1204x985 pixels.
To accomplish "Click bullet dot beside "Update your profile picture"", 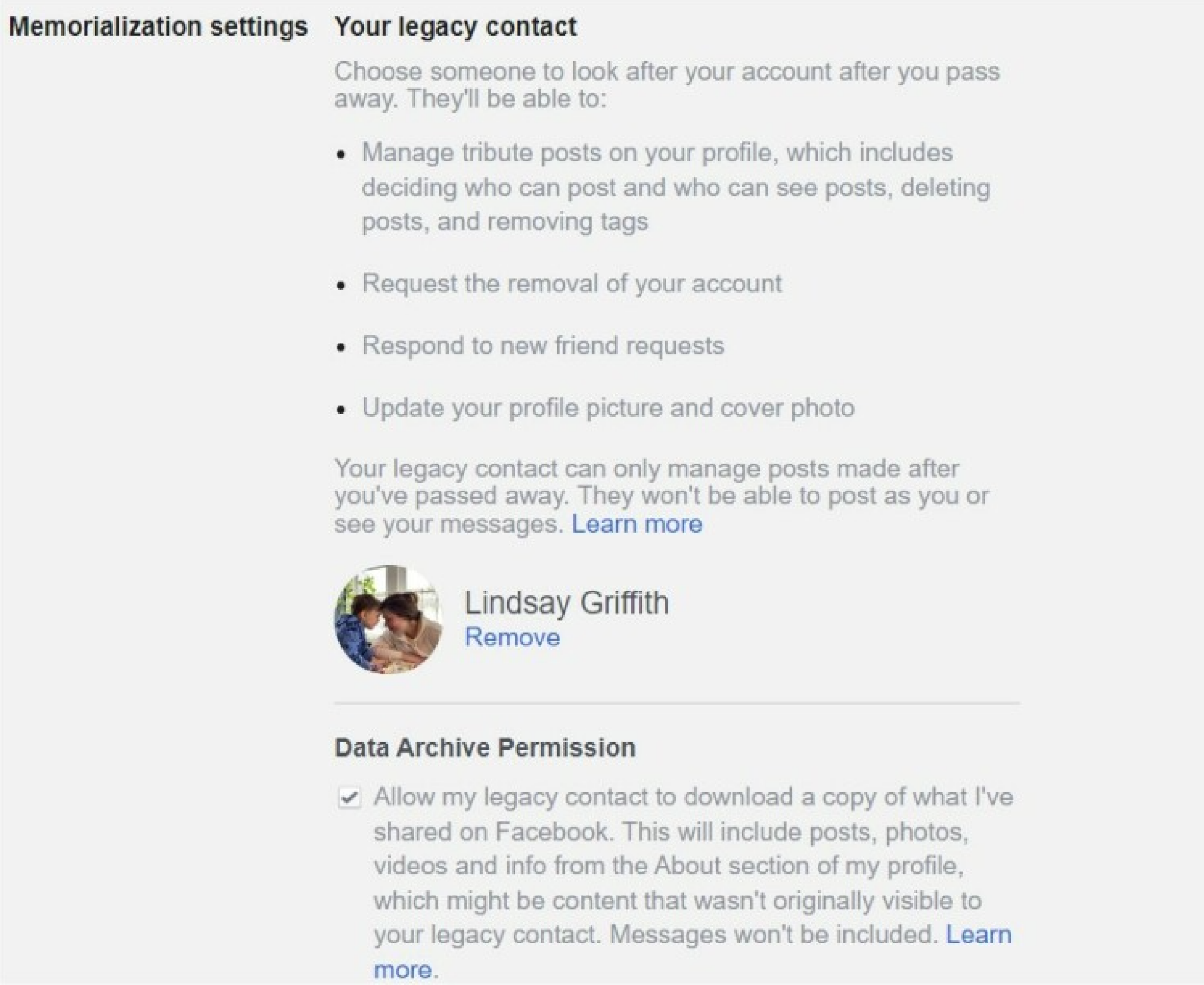I will coord(341,410).
